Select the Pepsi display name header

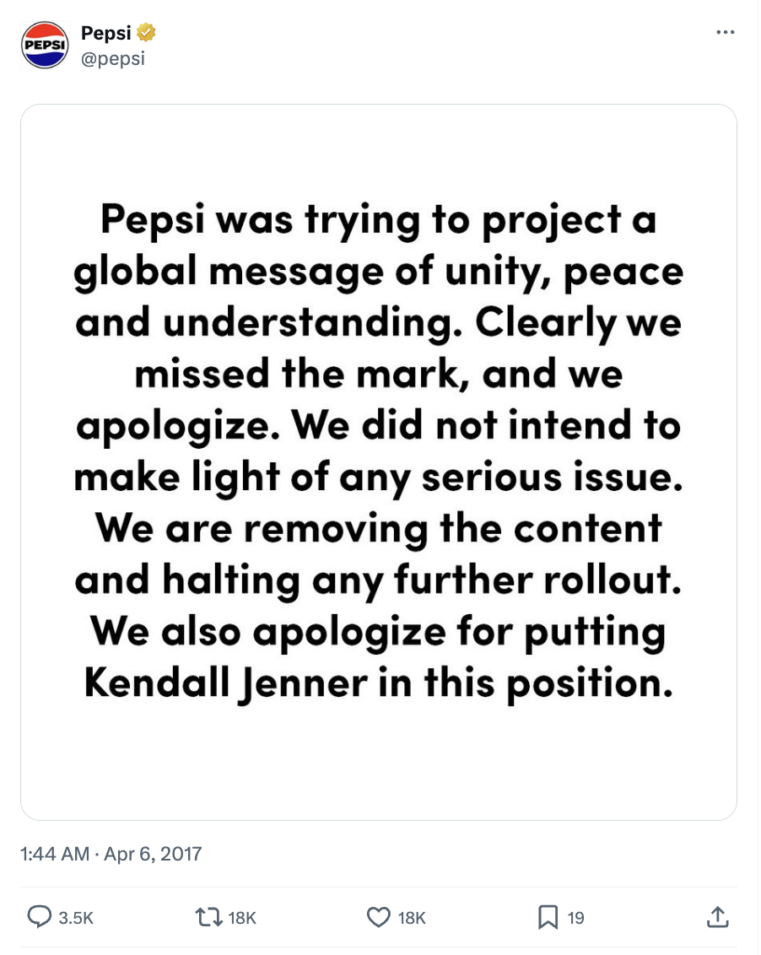point(105,30)
